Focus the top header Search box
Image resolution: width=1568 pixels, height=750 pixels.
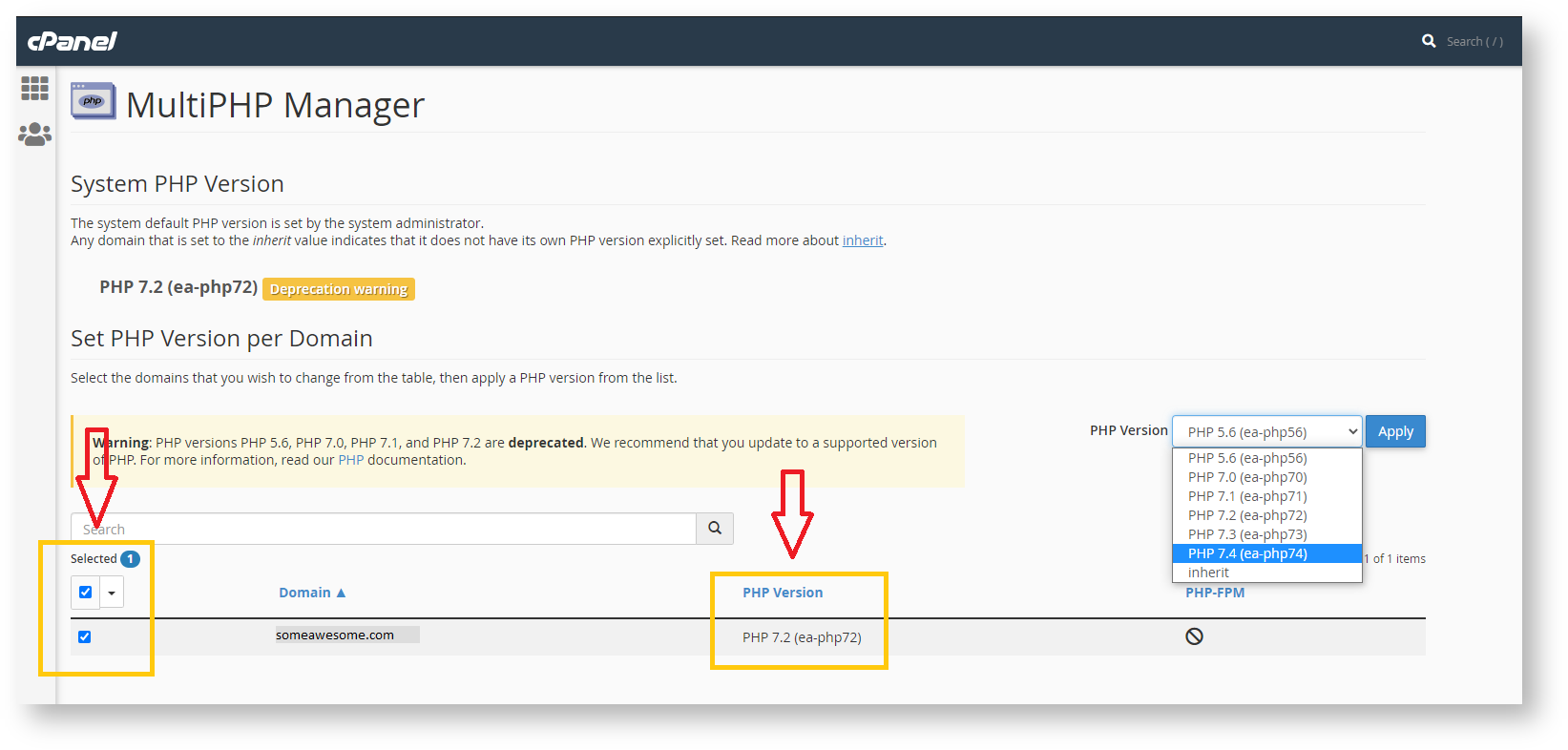1474,41
